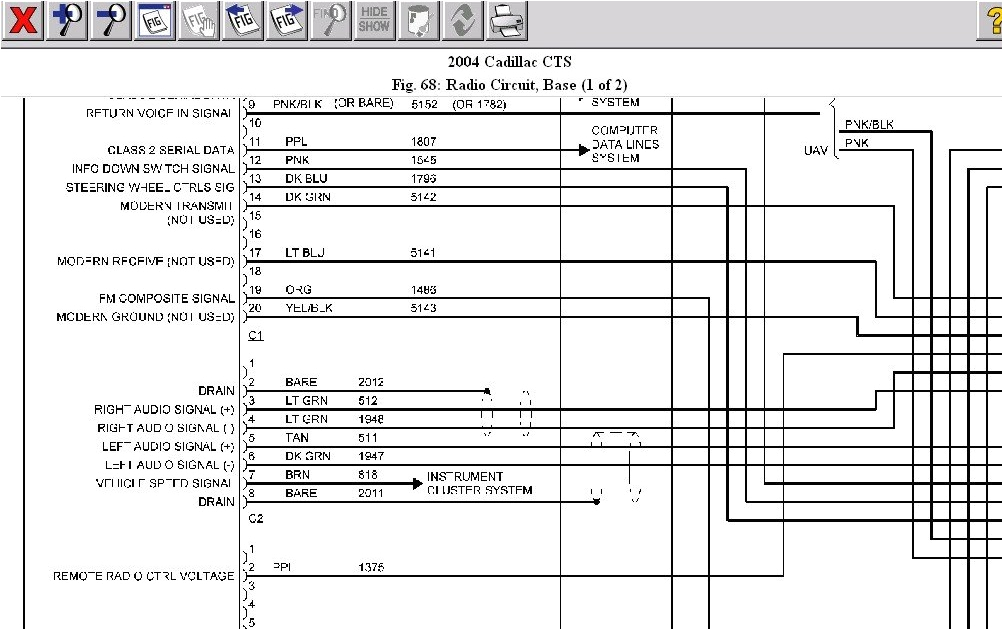
Task: Go to the next figure using the right-arrow FIG icon
Action: pyautogui.click(x=286, y=20)
